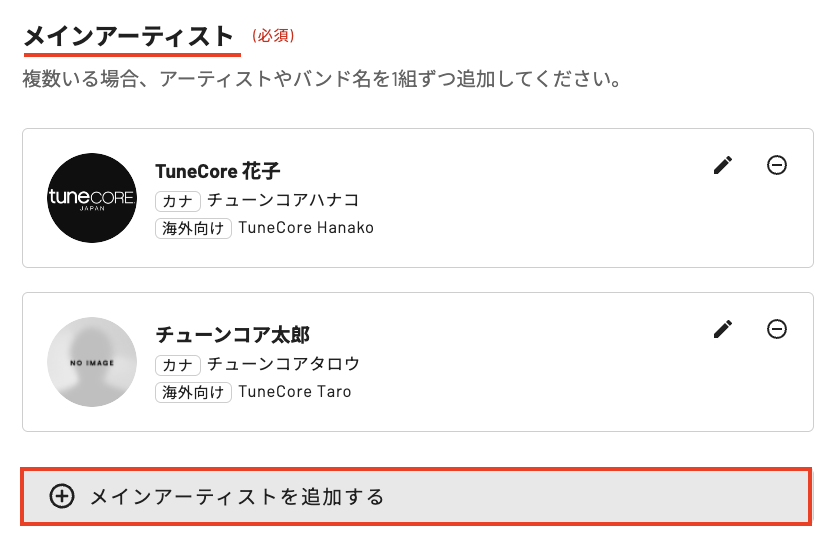This screenshot has width=840, height=544.
Task: Click the red (必須) required label
Action: 273,36
